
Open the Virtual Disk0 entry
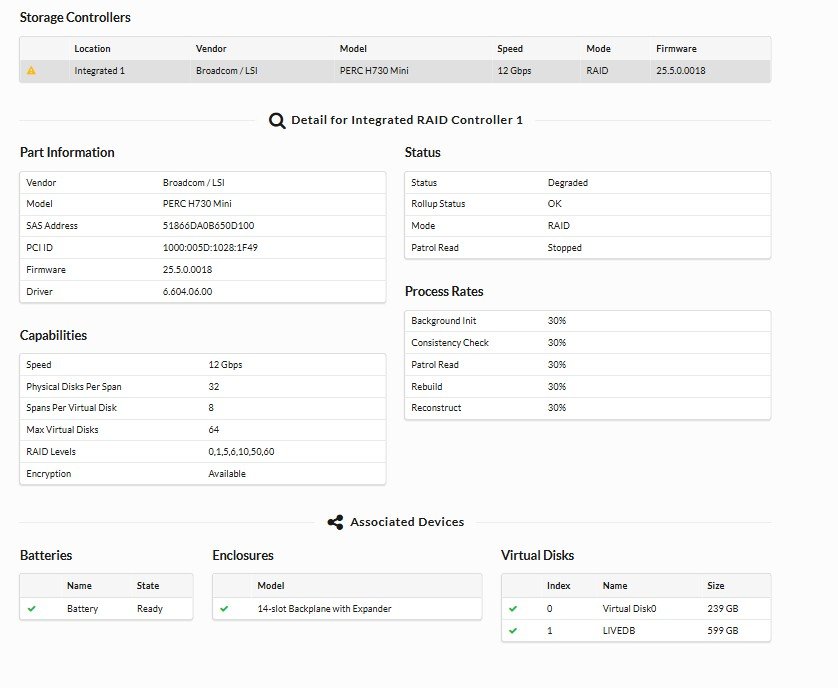coord(629,608)
